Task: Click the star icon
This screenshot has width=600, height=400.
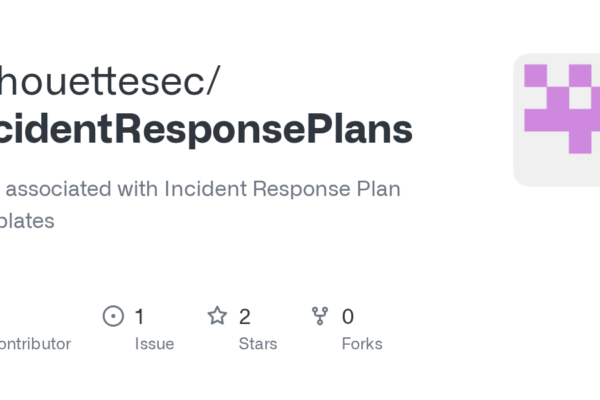Action: (217, 317)
